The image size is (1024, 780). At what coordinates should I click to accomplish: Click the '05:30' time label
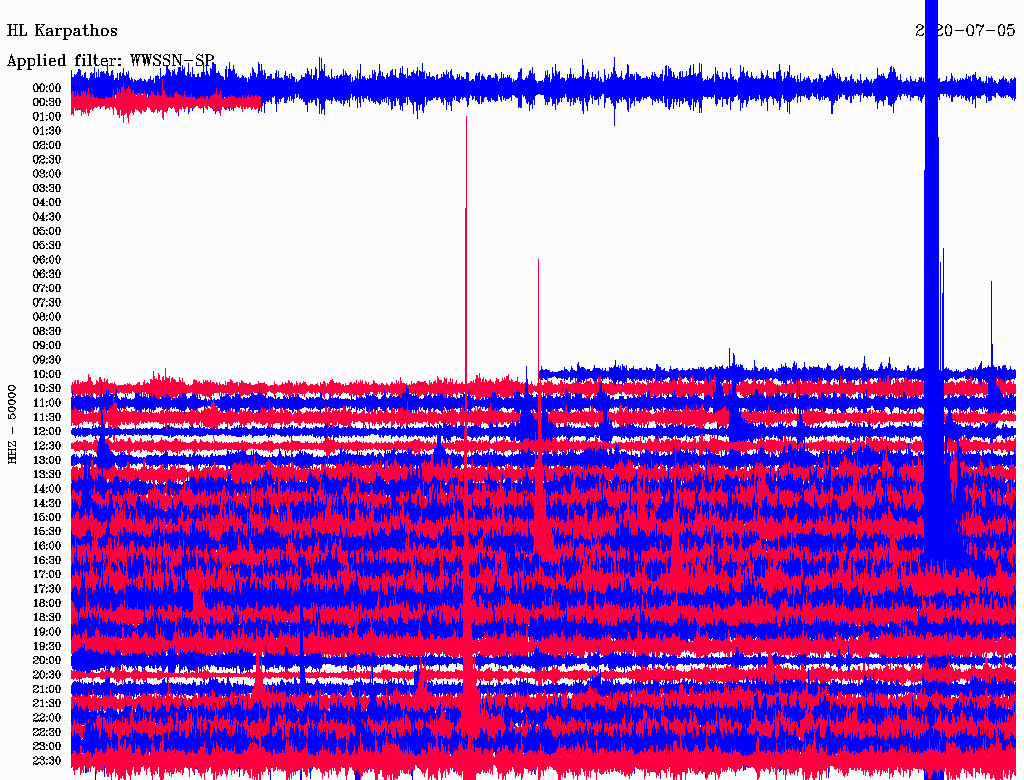tap(47, 245)
